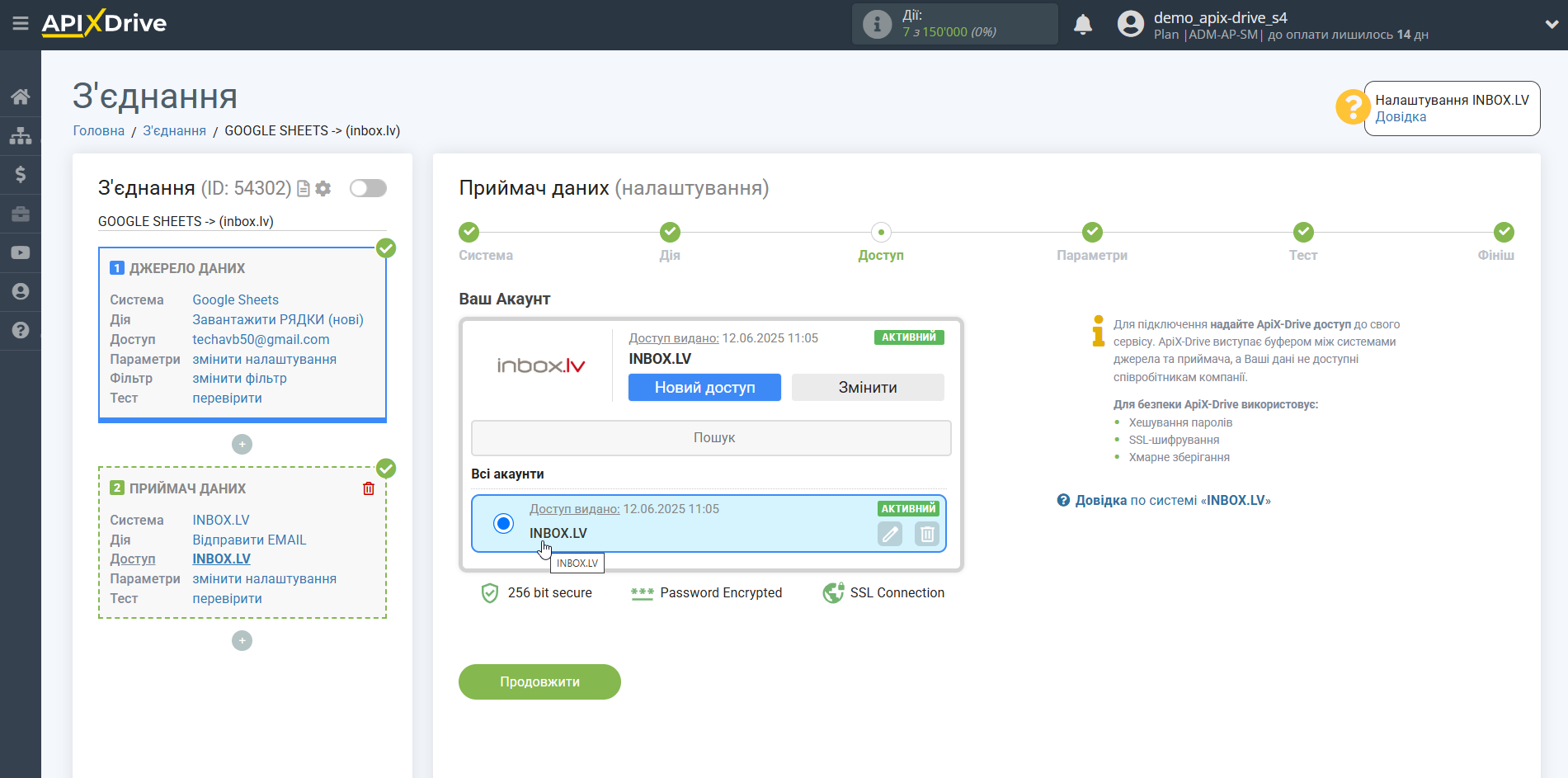
Task: Click receiver перевірити link
Action: (x=227, y=598)
